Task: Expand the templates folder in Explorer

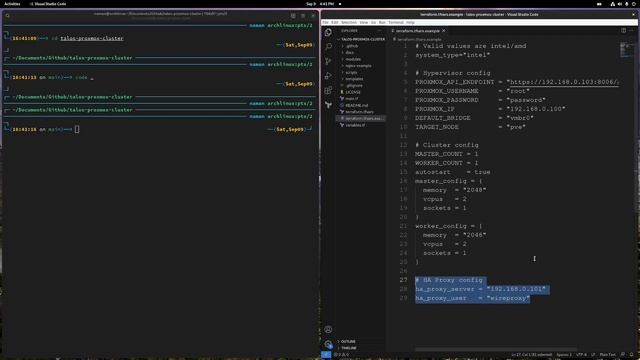Action: [x=361, y=79]
